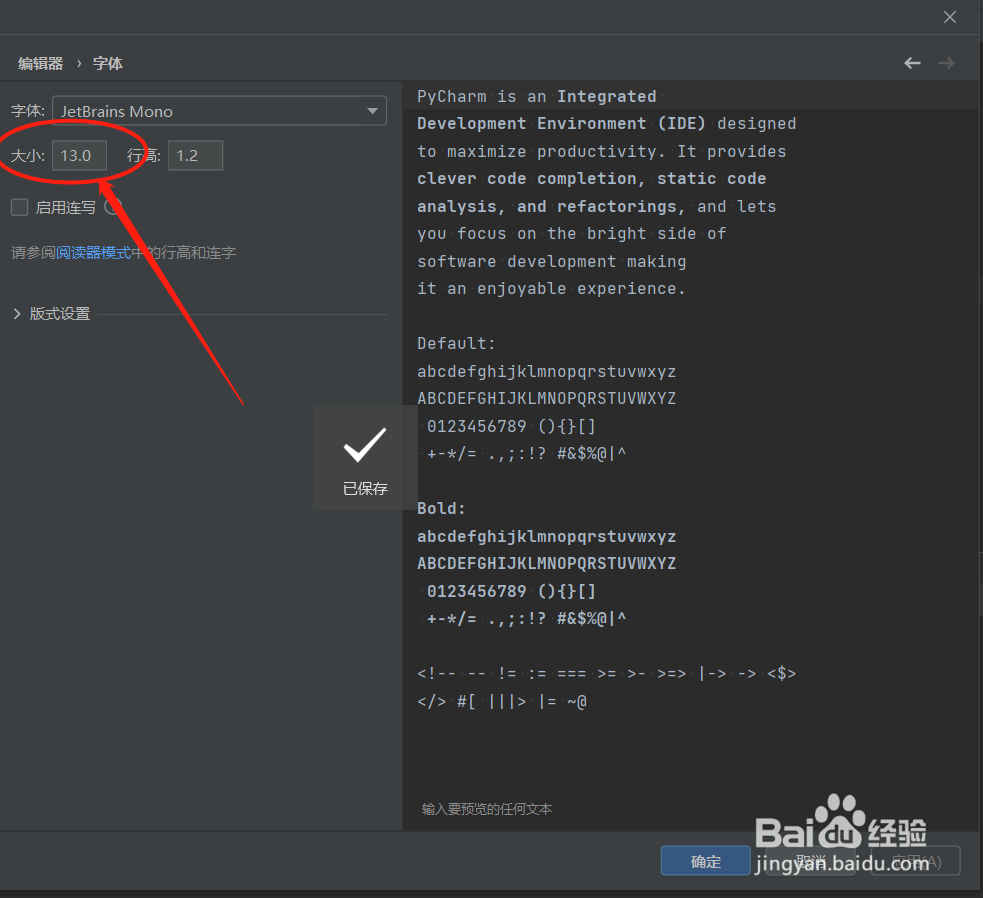Viewport: 983px width, 898px height.
Task: Click the 'software development making' preview line
Action: pyautogui.click(x=552, y=261)
